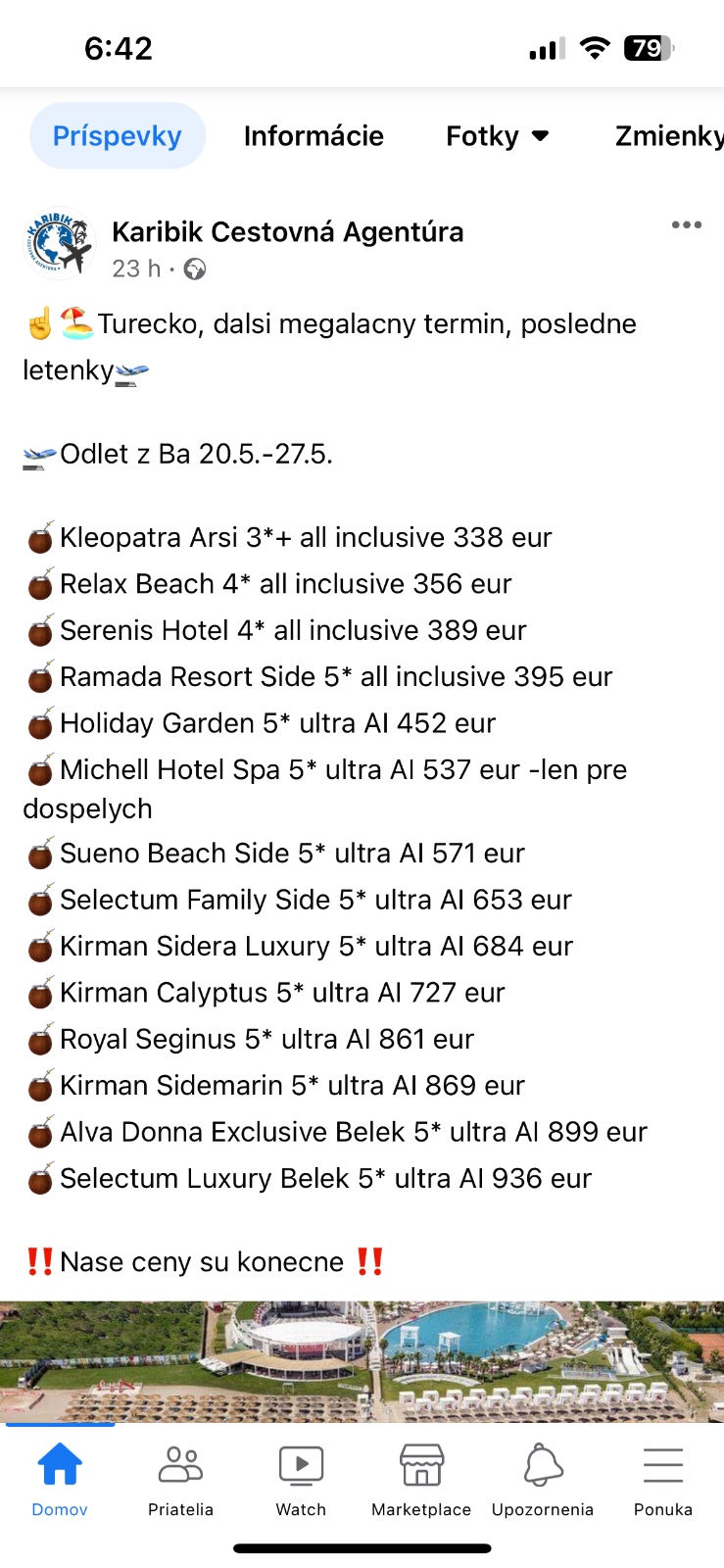This screenshot has width=724, height=1568.
Task: Tap the public globe audience icon
Action: (x=195, y=269)
